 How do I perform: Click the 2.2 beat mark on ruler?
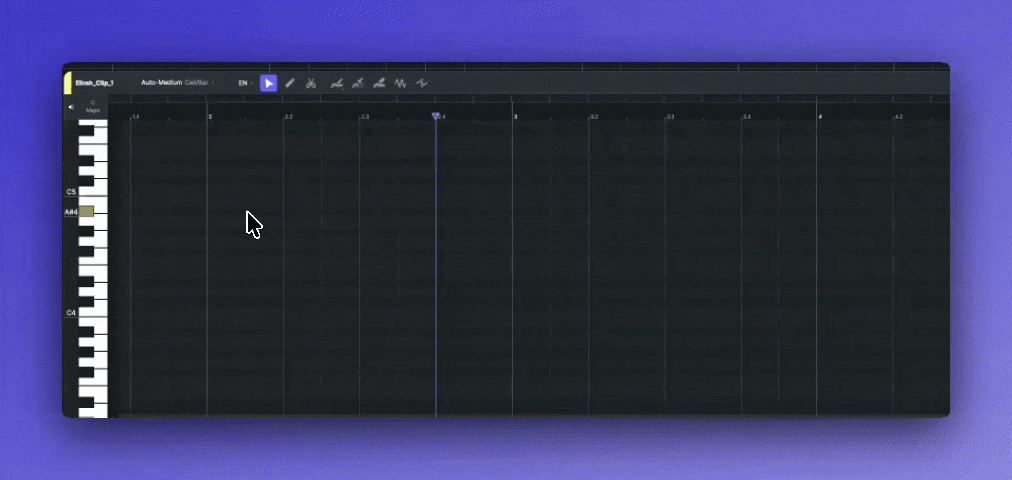click(x=288, y=117)
